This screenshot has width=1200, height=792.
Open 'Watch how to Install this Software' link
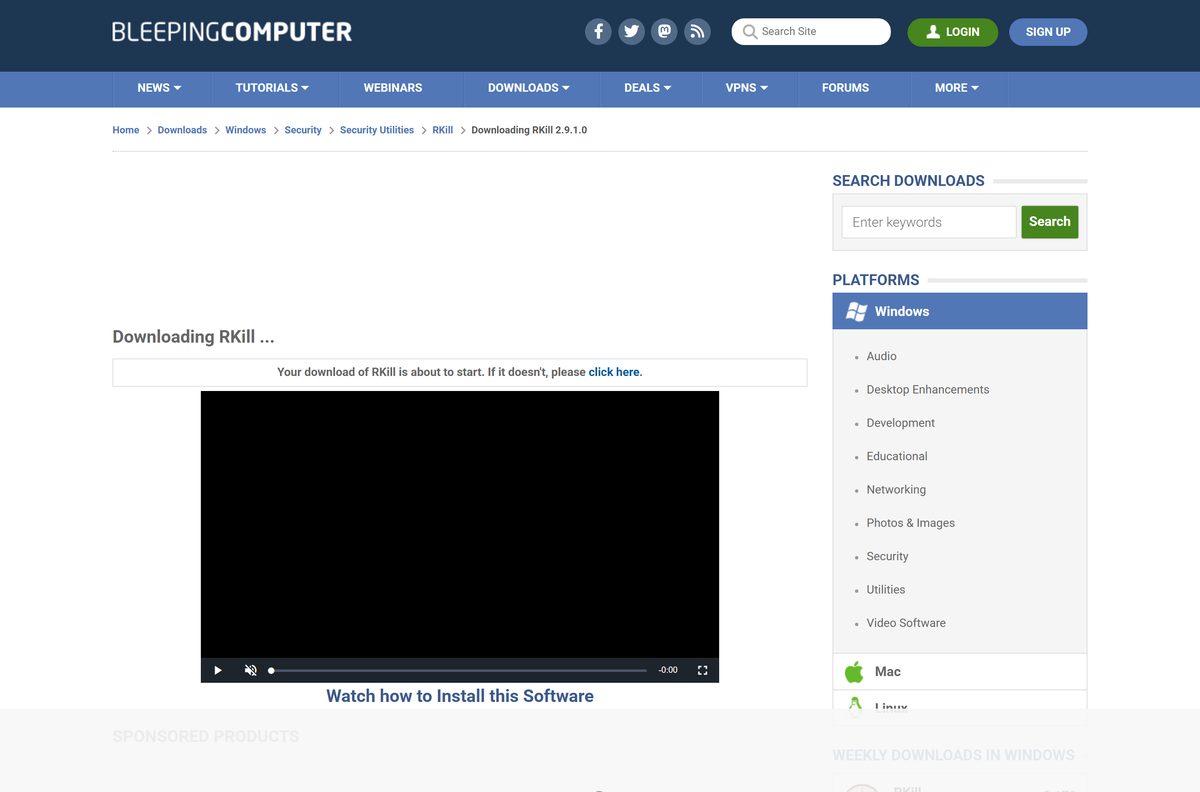(460, 696)
